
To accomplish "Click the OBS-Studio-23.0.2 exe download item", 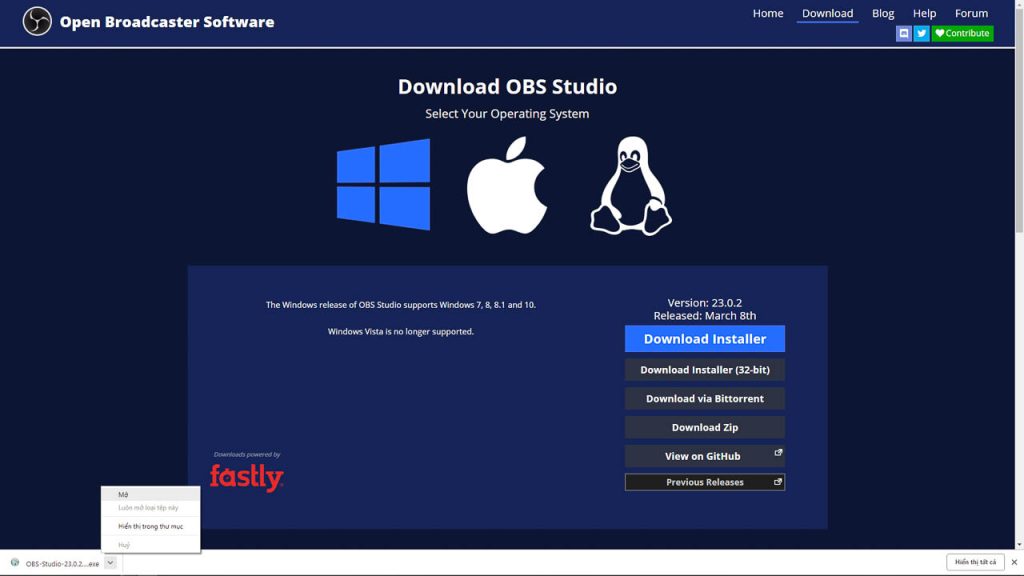I will point(62,563).
